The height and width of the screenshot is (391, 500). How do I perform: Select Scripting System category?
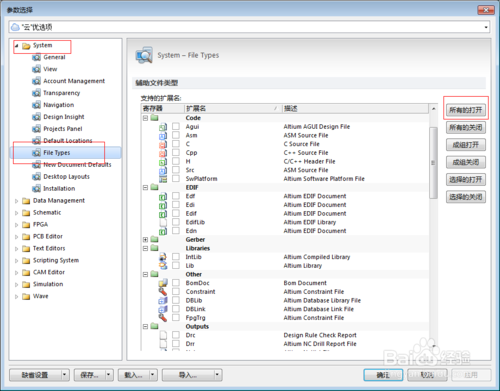tap(56, 260)
